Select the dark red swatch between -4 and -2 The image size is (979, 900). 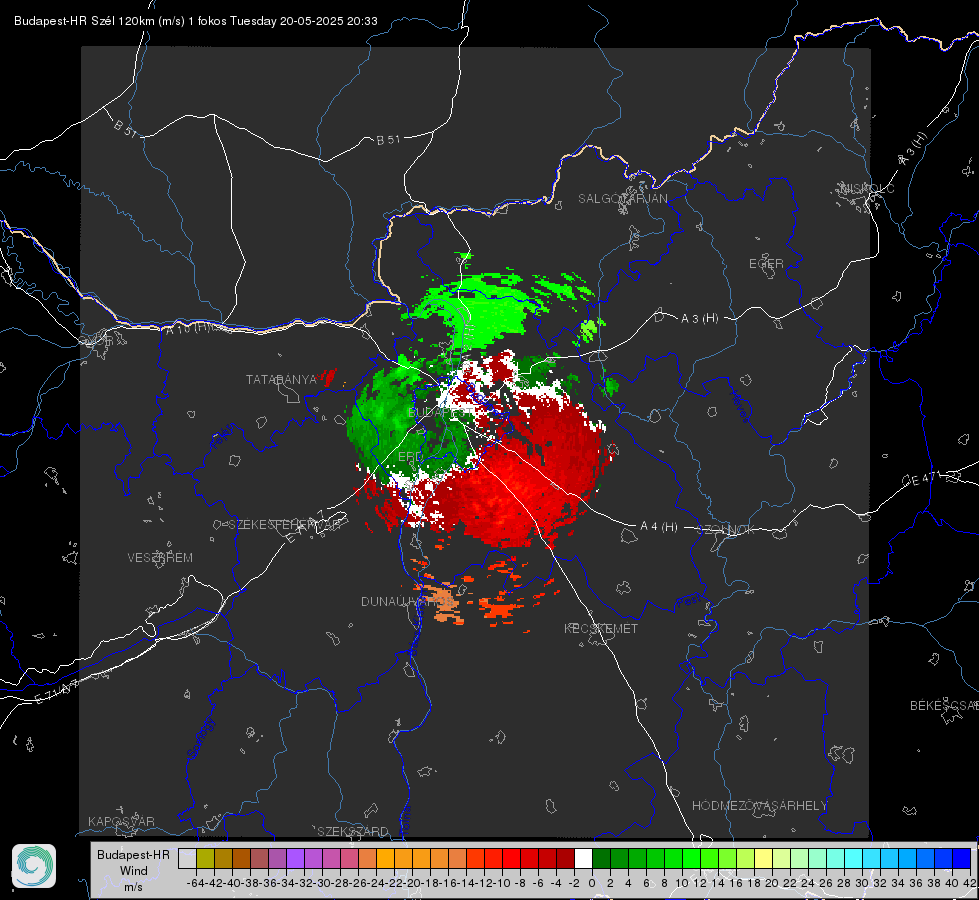click(565, 858)
